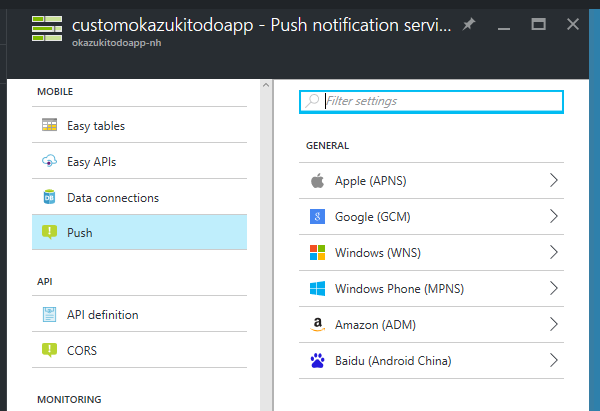Click the notification hub header icon

[x=47, y=28]
